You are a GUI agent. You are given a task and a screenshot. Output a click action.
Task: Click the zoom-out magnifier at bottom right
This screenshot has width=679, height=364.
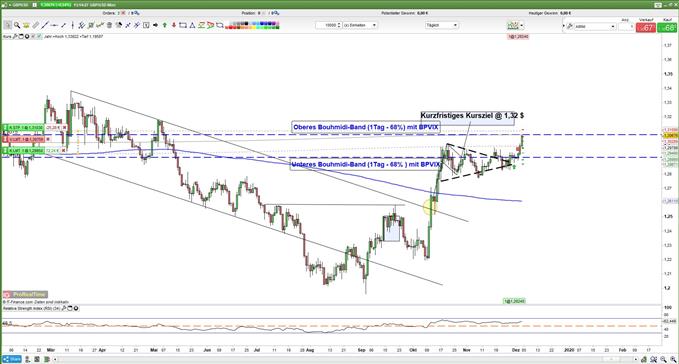coord(663,359)
